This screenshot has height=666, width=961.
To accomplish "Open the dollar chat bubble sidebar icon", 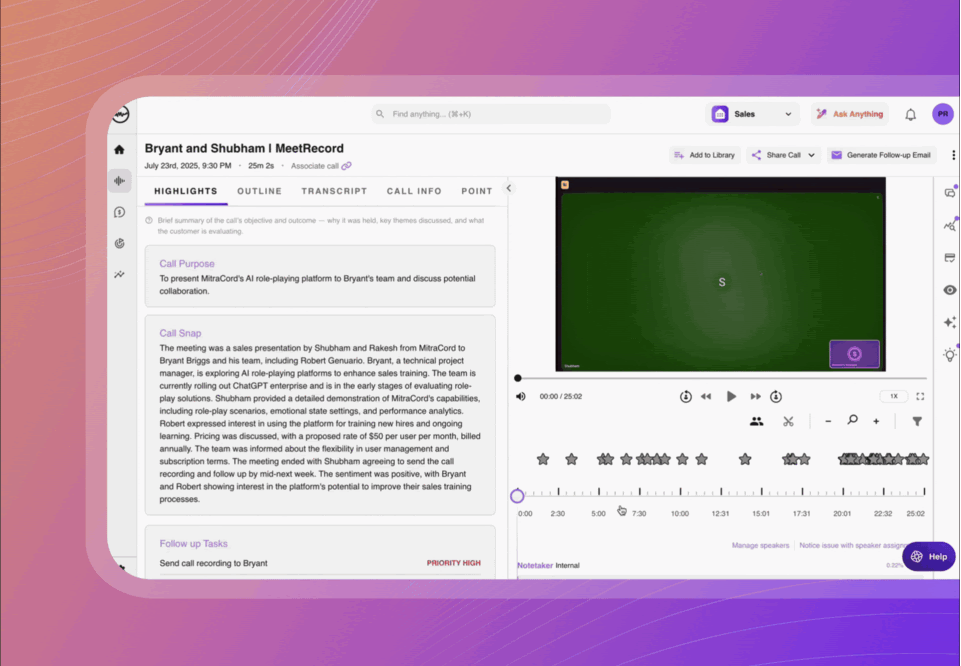I will (120, 212).
